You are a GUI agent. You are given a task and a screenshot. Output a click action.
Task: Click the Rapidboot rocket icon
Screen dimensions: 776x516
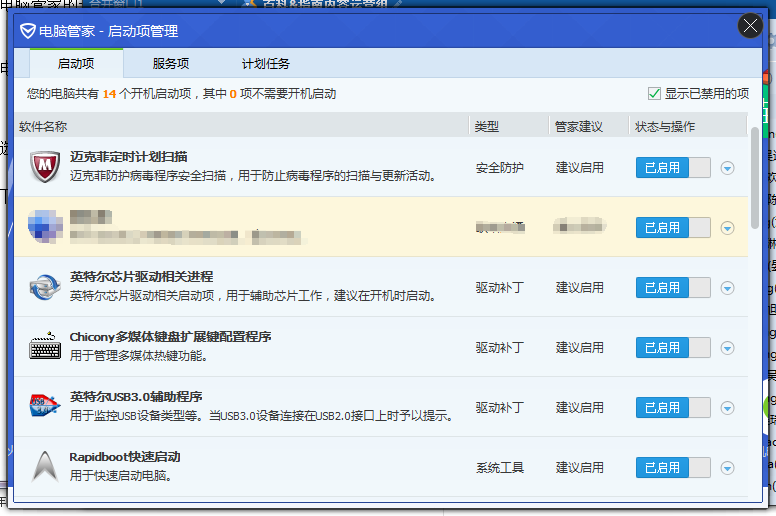click(x=45, y=467)
